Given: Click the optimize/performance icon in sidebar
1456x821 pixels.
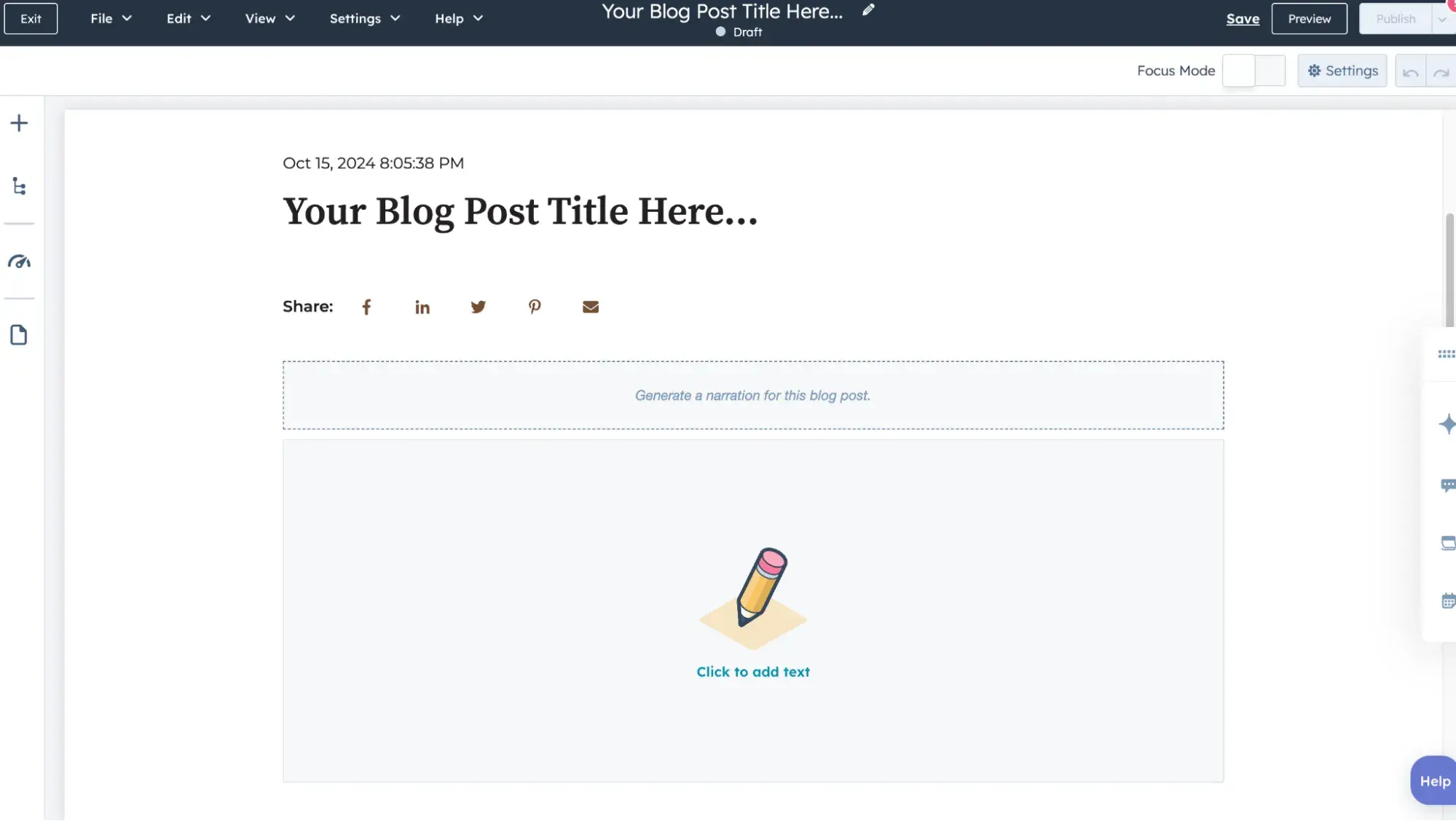Looking at the screenshot, I should tap(19, 261).
